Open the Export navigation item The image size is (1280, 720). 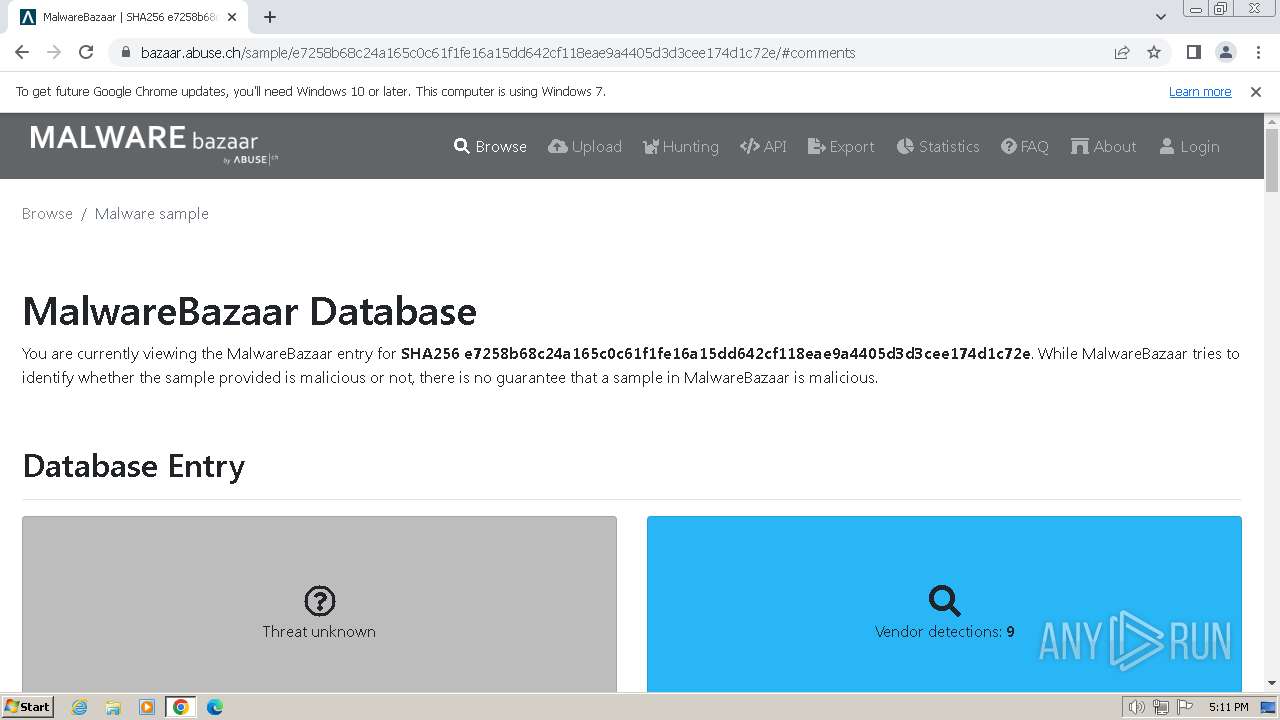(841, 146)
